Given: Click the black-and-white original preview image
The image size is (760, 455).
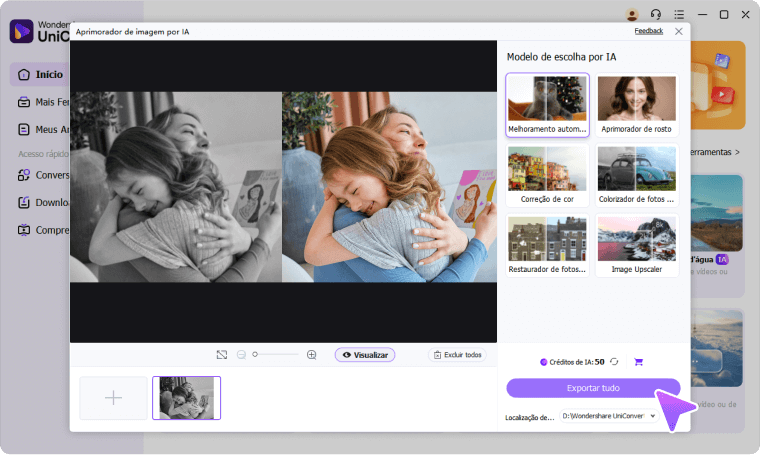Looking at the screenshot, I should pyautogui.click(x=176, y=187).
